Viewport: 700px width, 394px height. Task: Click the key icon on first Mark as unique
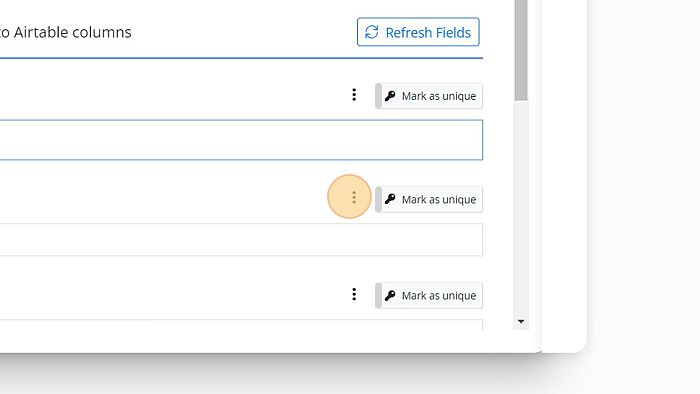[x=390, y=96]
